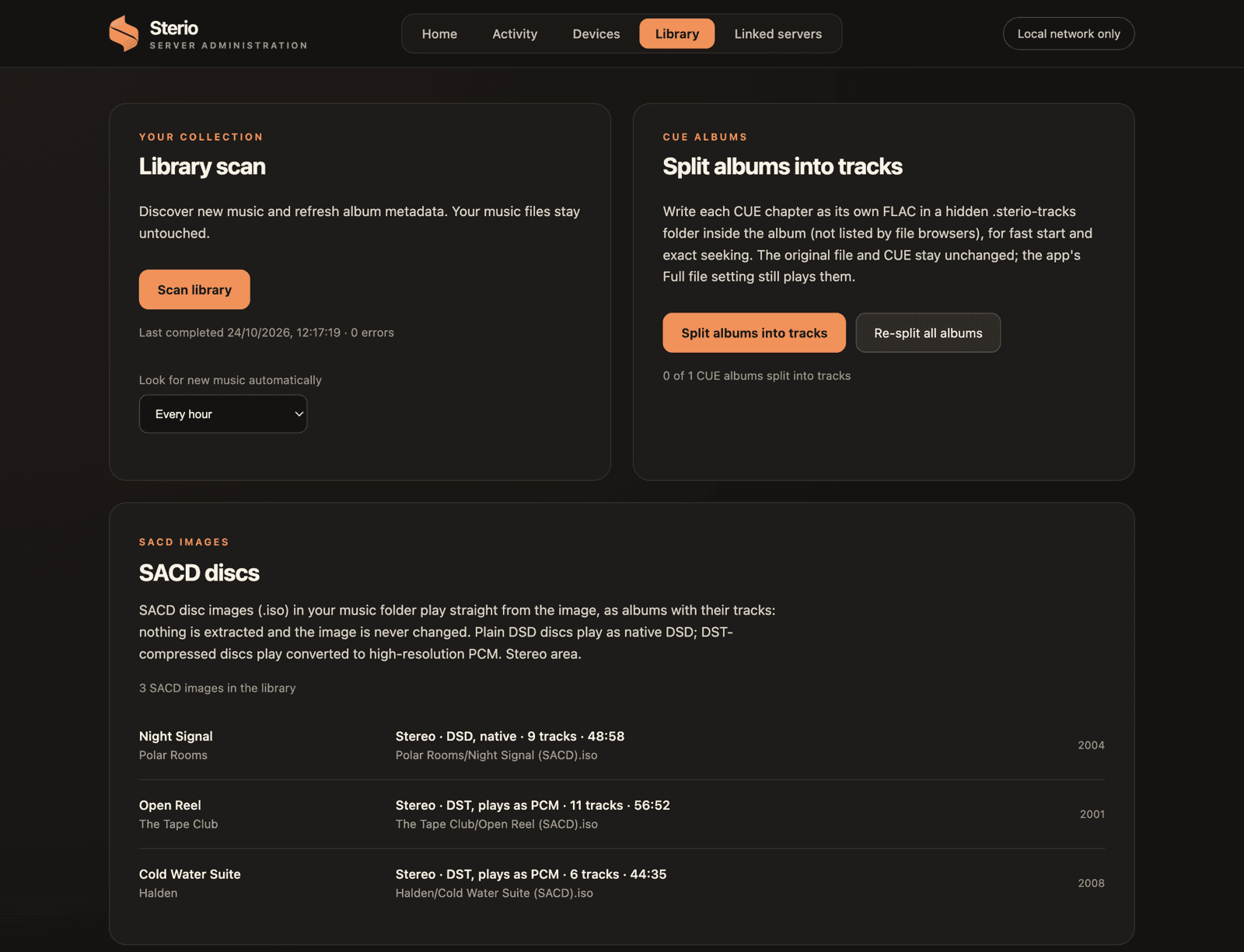
Task: Click the Split albums into tracks button
Action: point(754,333)
